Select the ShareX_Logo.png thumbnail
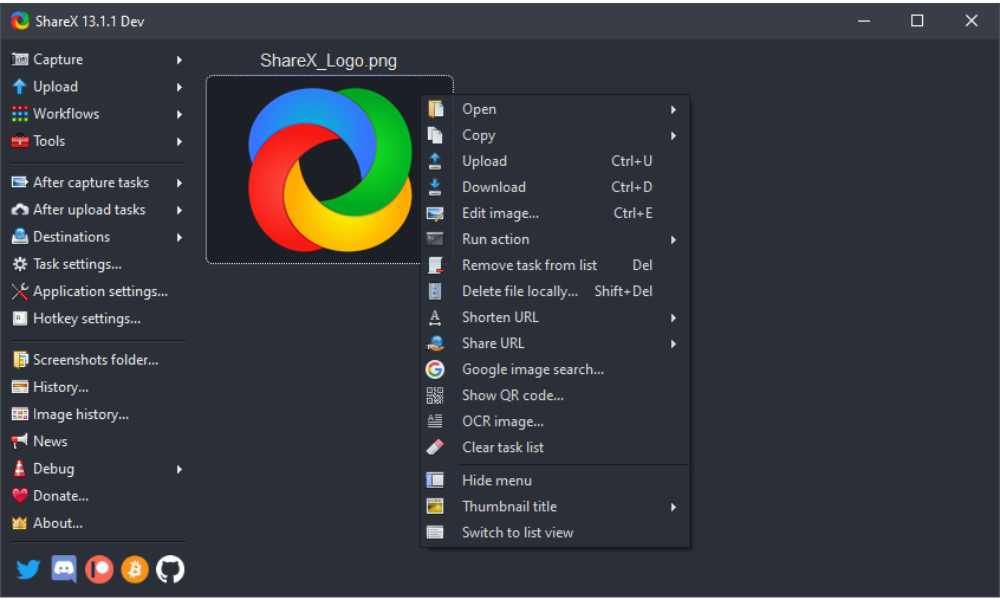Viewport: 1000px width, 600px height. point(329,170)
